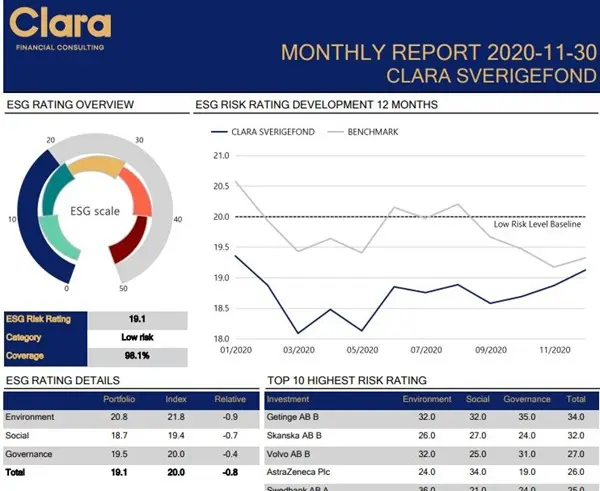The height and width of the screenshot is (491, 600).
Task: Click the ESG RISK RATING DEVELOPMENT 12 MONTHS heading
Action: 316,104
